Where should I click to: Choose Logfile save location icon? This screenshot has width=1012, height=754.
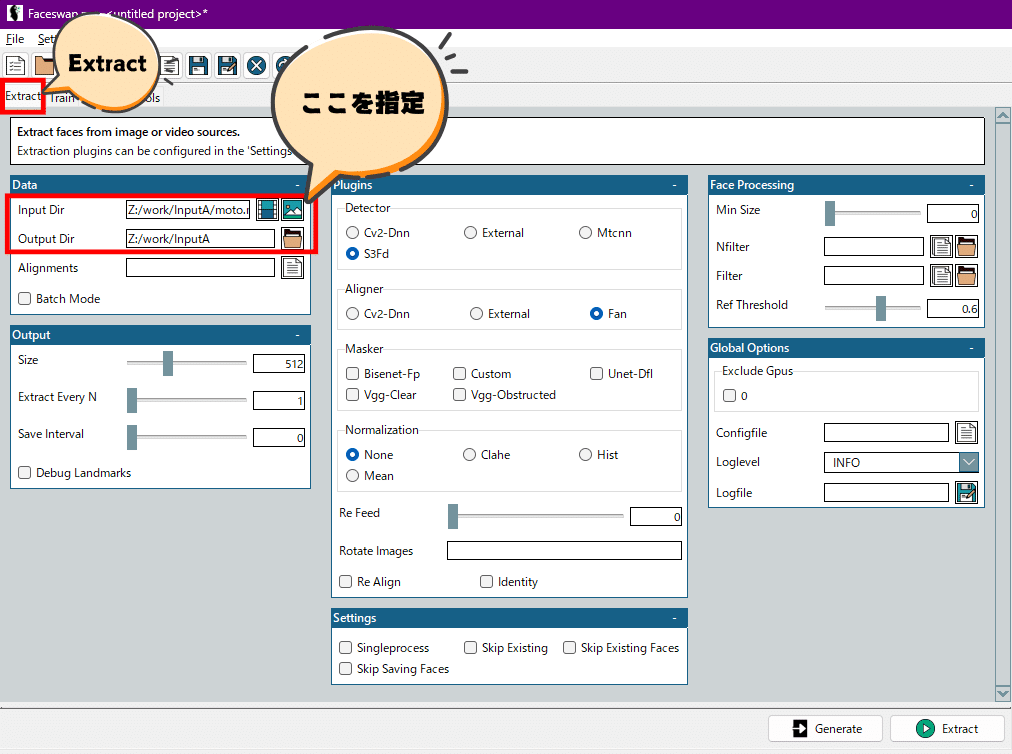click(966, 493)
